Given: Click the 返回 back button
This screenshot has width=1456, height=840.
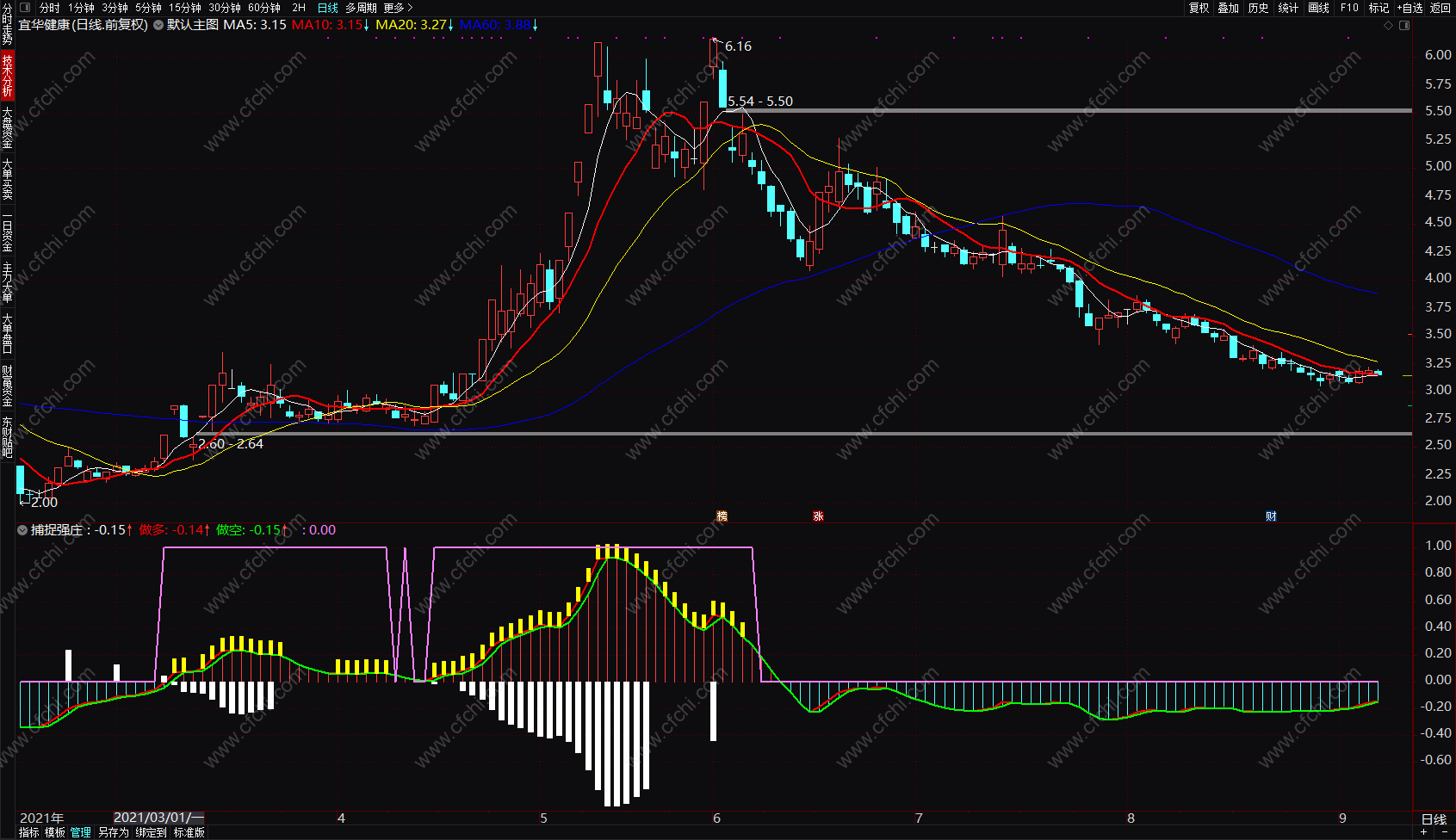Looking at the screenshot, I should click(x=1441, y=8).
